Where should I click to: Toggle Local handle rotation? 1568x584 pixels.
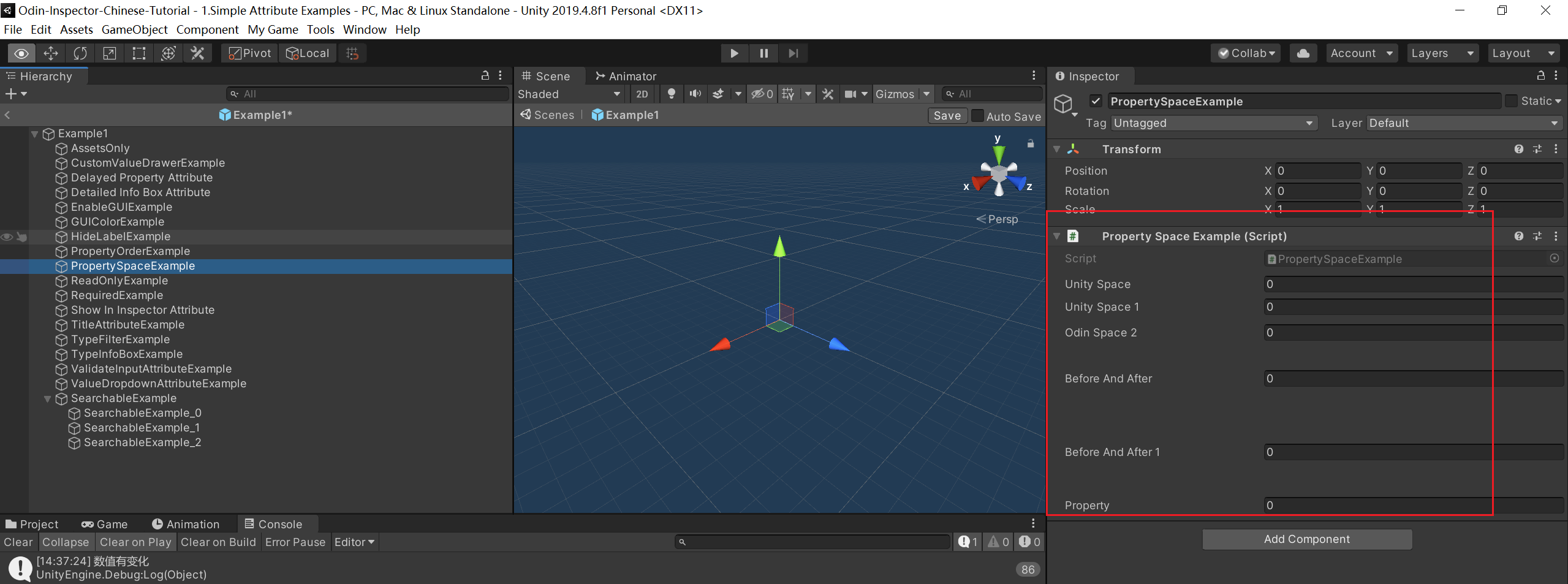pyautogui.click(x=308, y=53)
